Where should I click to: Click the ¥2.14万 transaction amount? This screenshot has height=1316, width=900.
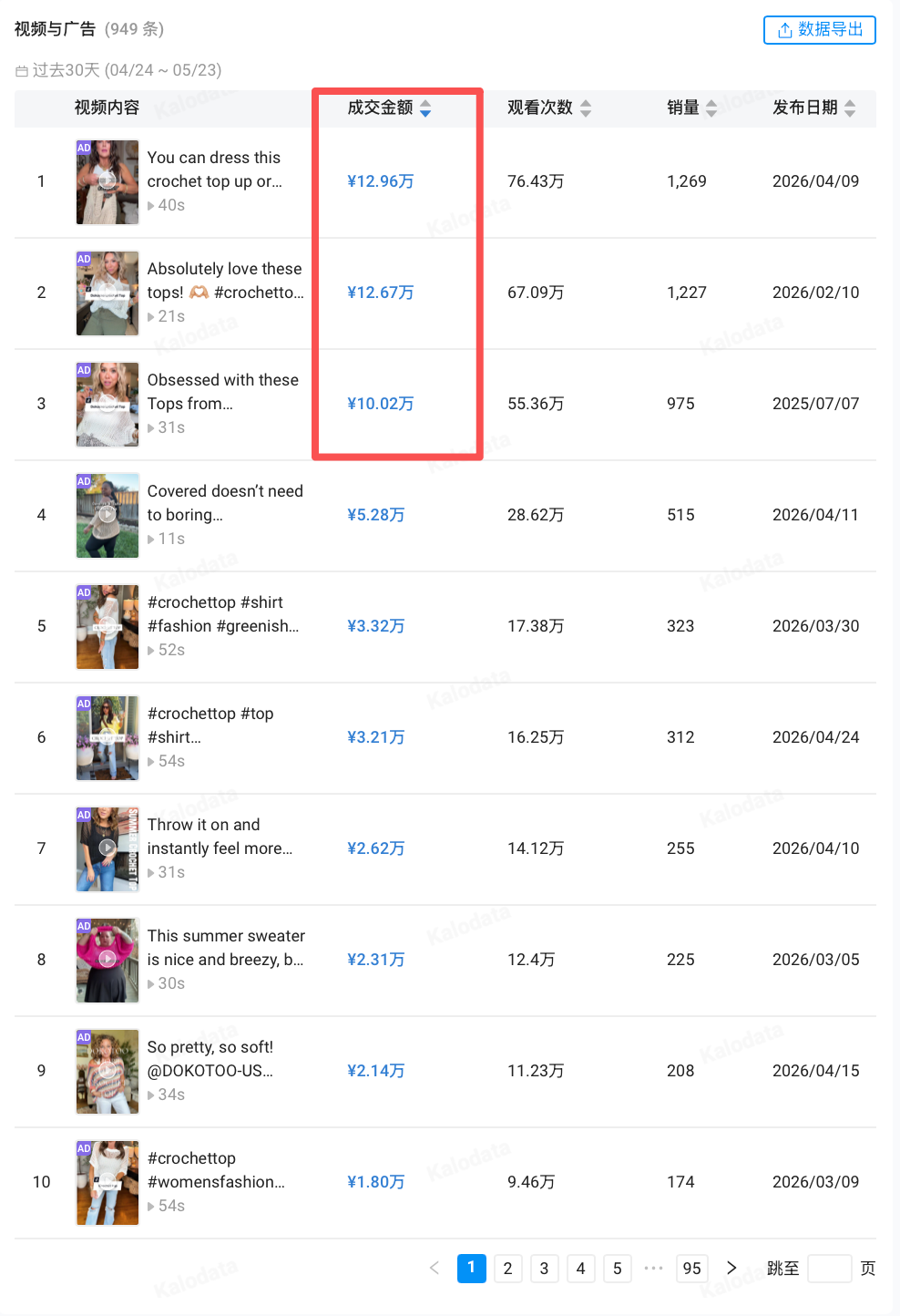(376, 1071)
